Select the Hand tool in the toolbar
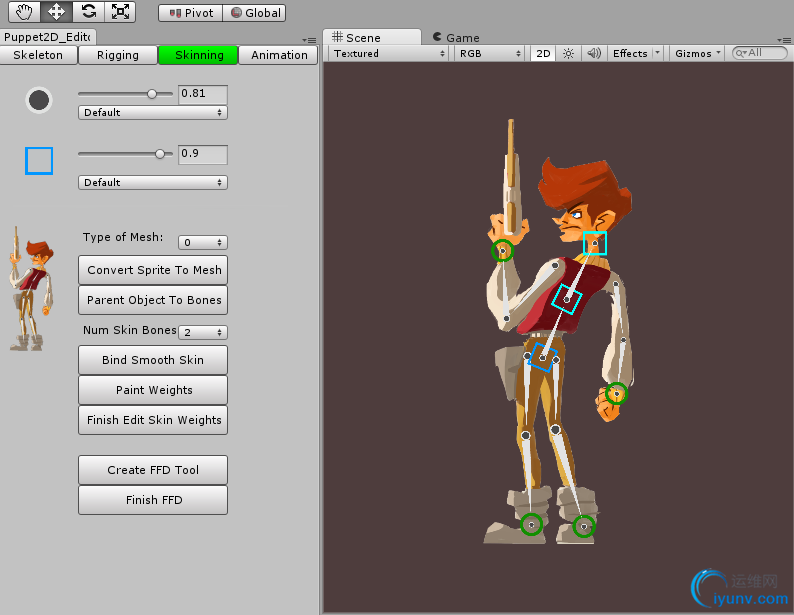The width and height of the screenshot is (794, 615). pos(25,12)
